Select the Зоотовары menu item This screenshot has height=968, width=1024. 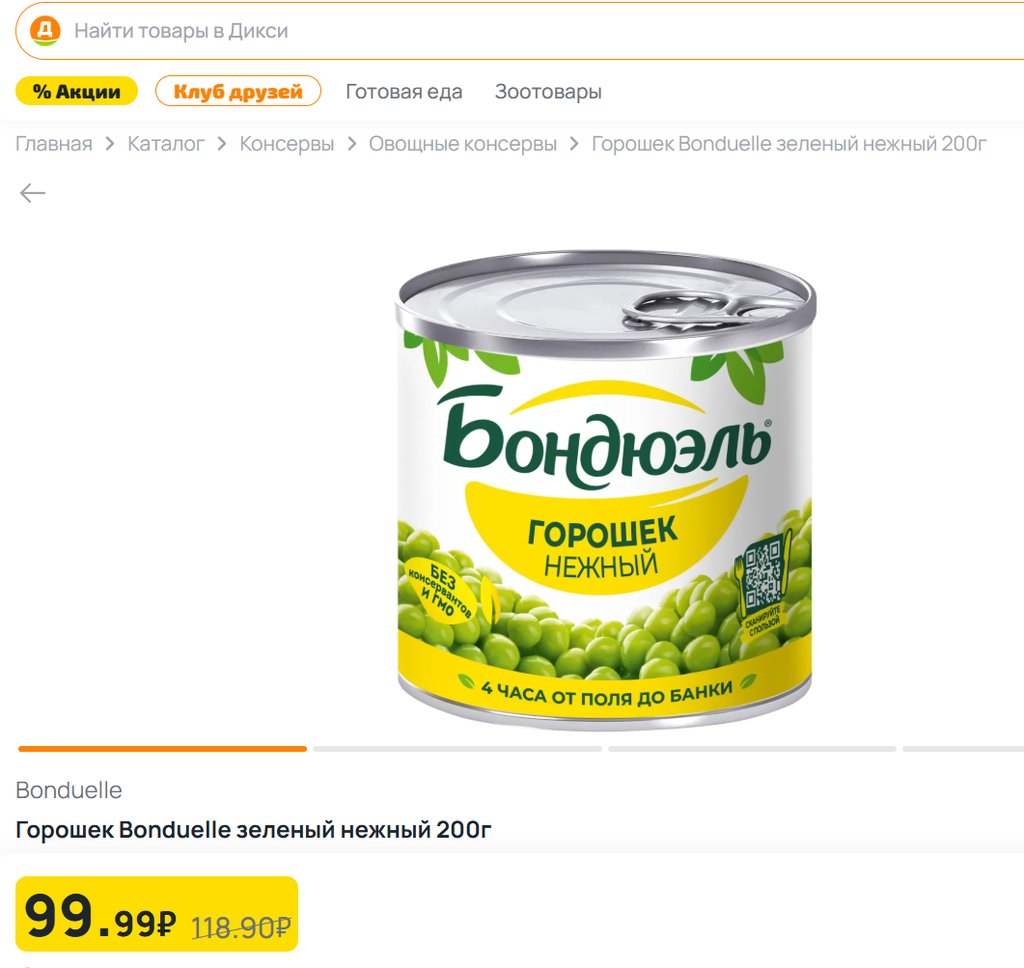[x=548, y=92]
